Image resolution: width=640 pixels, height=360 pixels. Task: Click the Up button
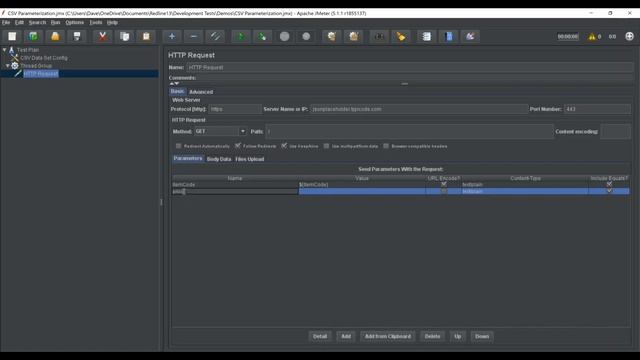tap(458, 336)
